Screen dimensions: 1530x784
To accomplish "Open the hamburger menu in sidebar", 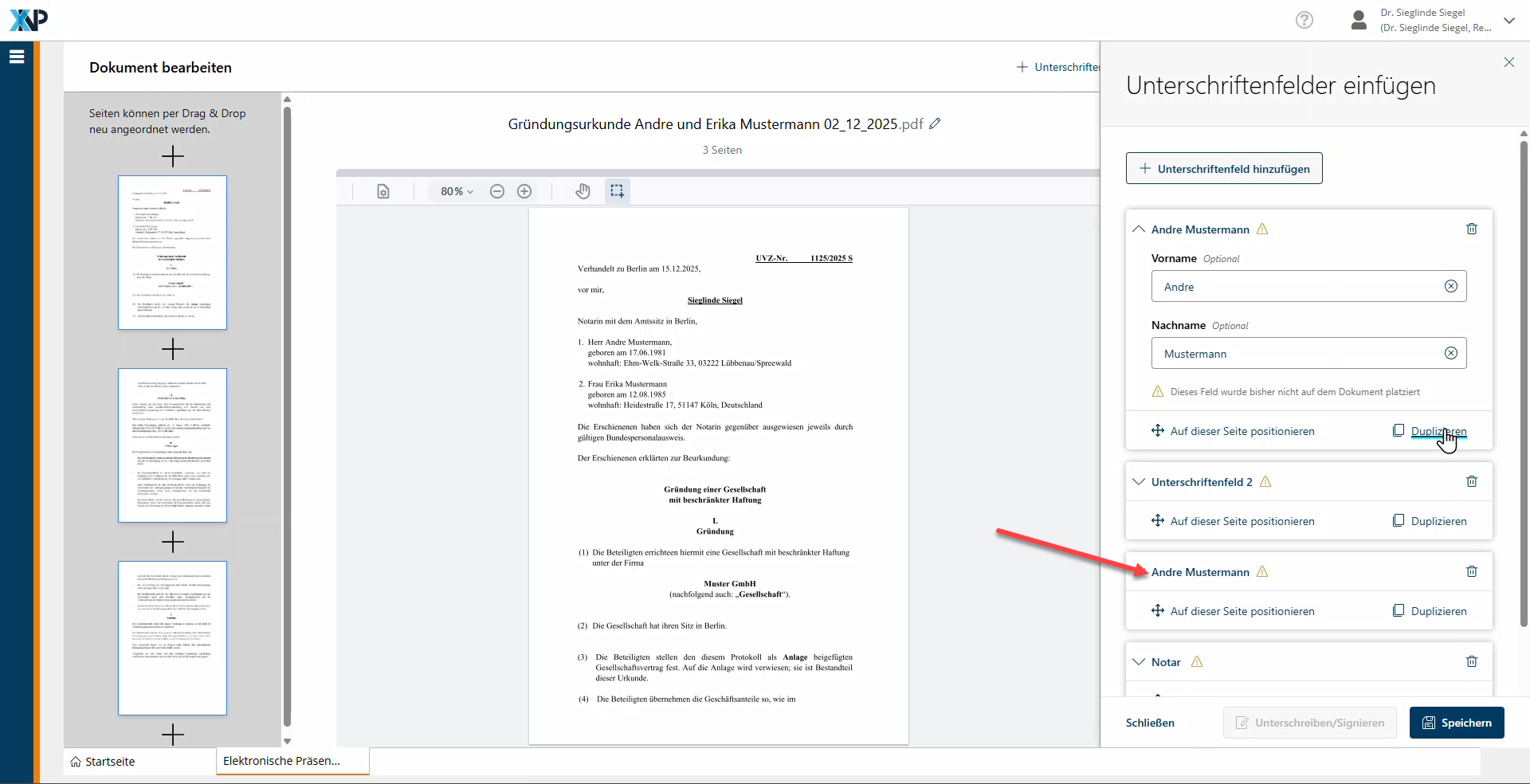I will click(17, 57).
